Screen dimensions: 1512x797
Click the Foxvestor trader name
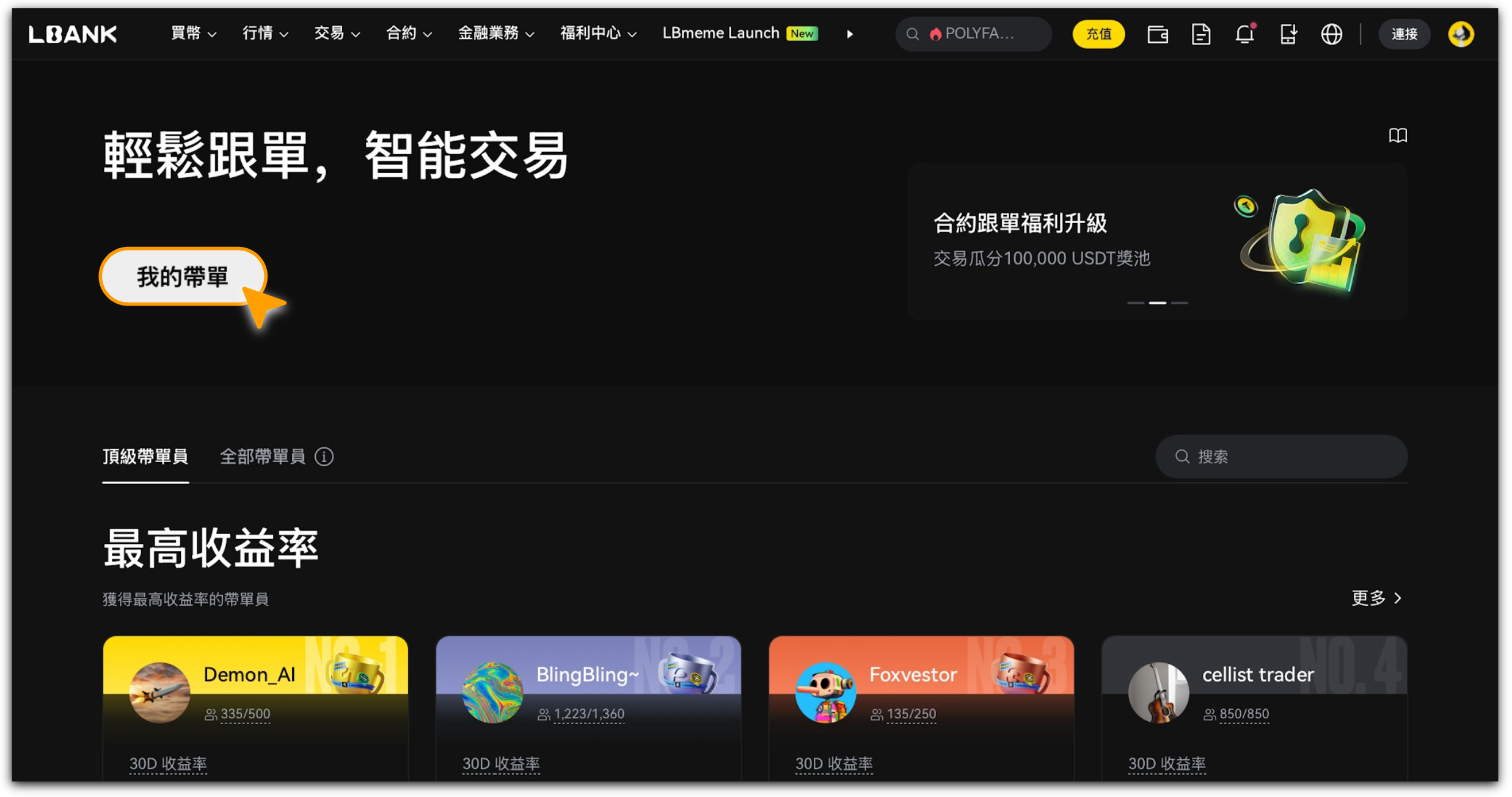(x=913, y=675)
